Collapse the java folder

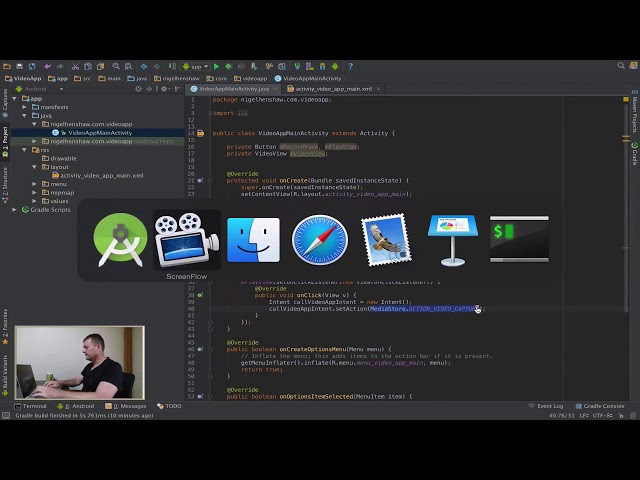[x=24, y=116]
